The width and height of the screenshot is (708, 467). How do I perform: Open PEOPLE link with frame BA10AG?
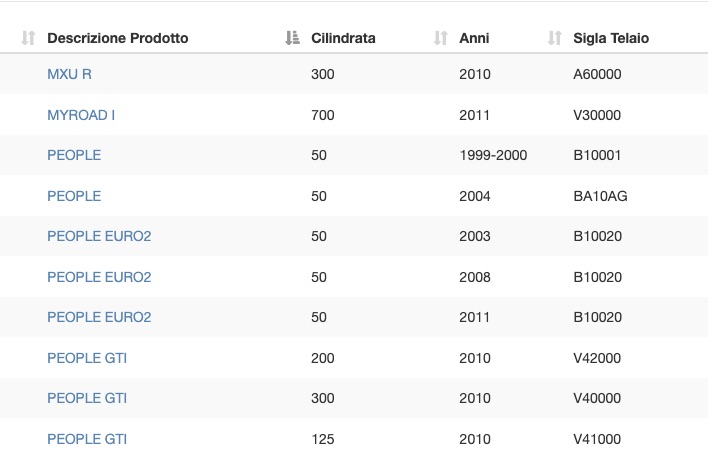click(74, 196)
